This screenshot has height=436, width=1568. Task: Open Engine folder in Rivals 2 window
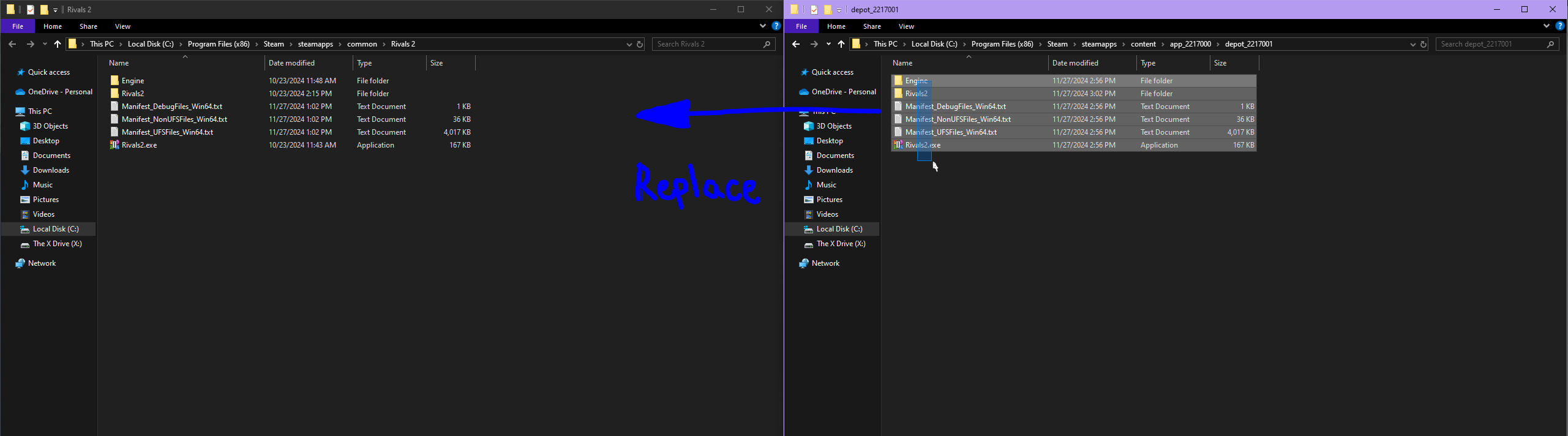click(x=132, y=81)
